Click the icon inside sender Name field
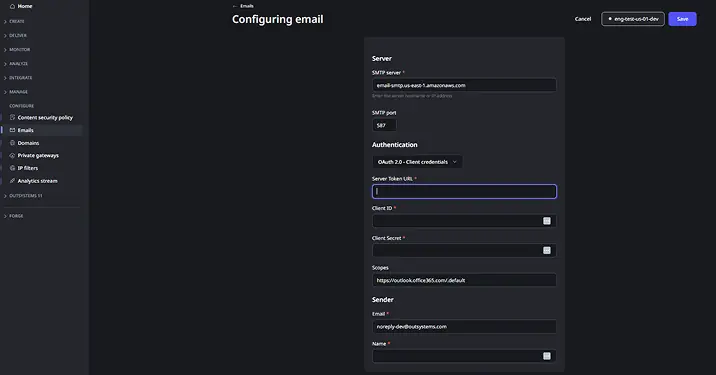The height and width of the screenshot is (375, 716). (547, 356)
